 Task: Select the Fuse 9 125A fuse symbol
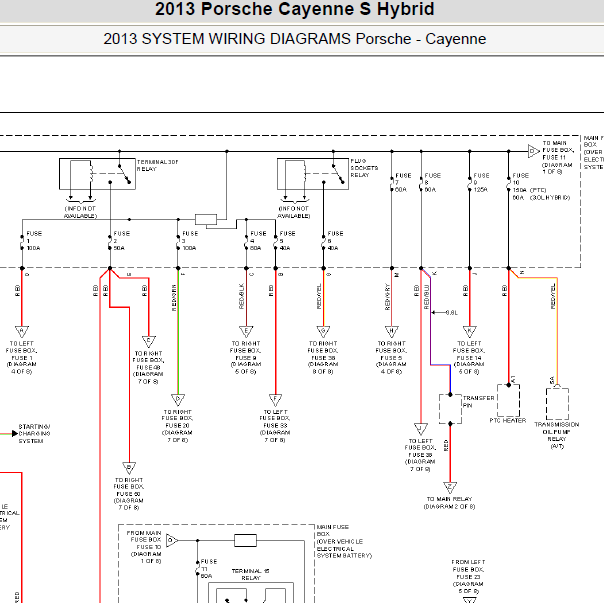470,184
